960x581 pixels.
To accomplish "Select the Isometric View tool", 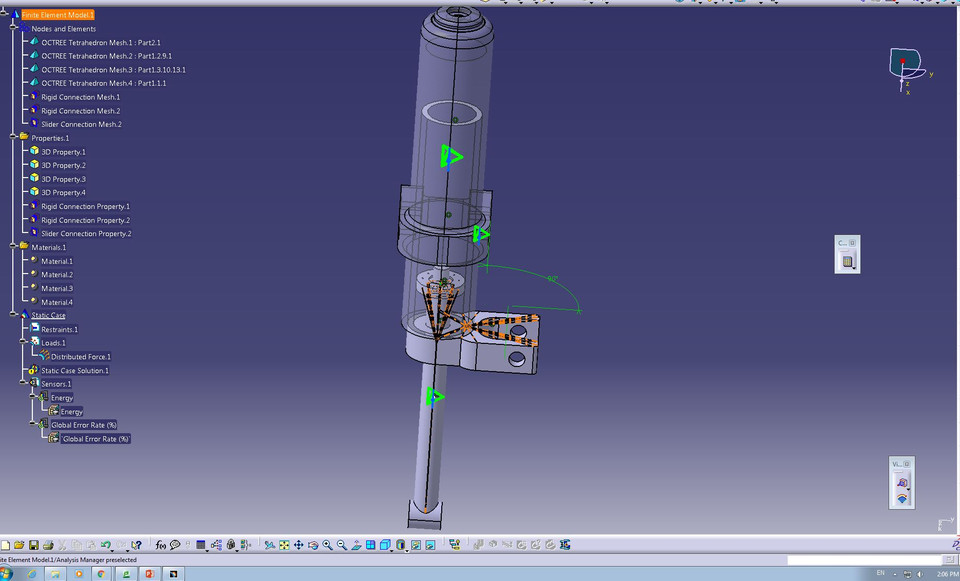I will point(385,544).
